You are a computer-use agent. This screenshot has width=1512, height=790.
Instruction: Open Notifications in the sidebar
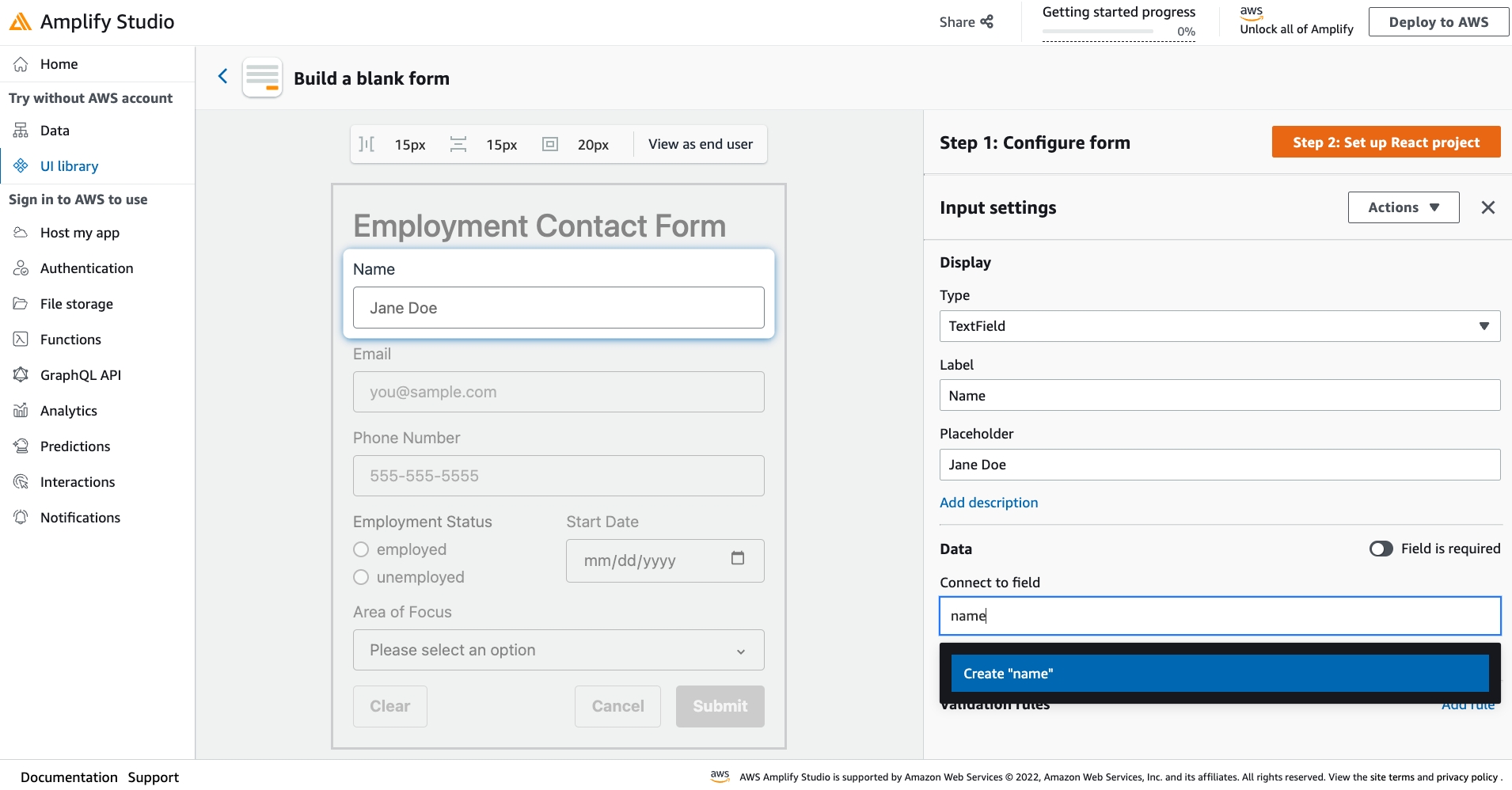(x=79, y=517)
